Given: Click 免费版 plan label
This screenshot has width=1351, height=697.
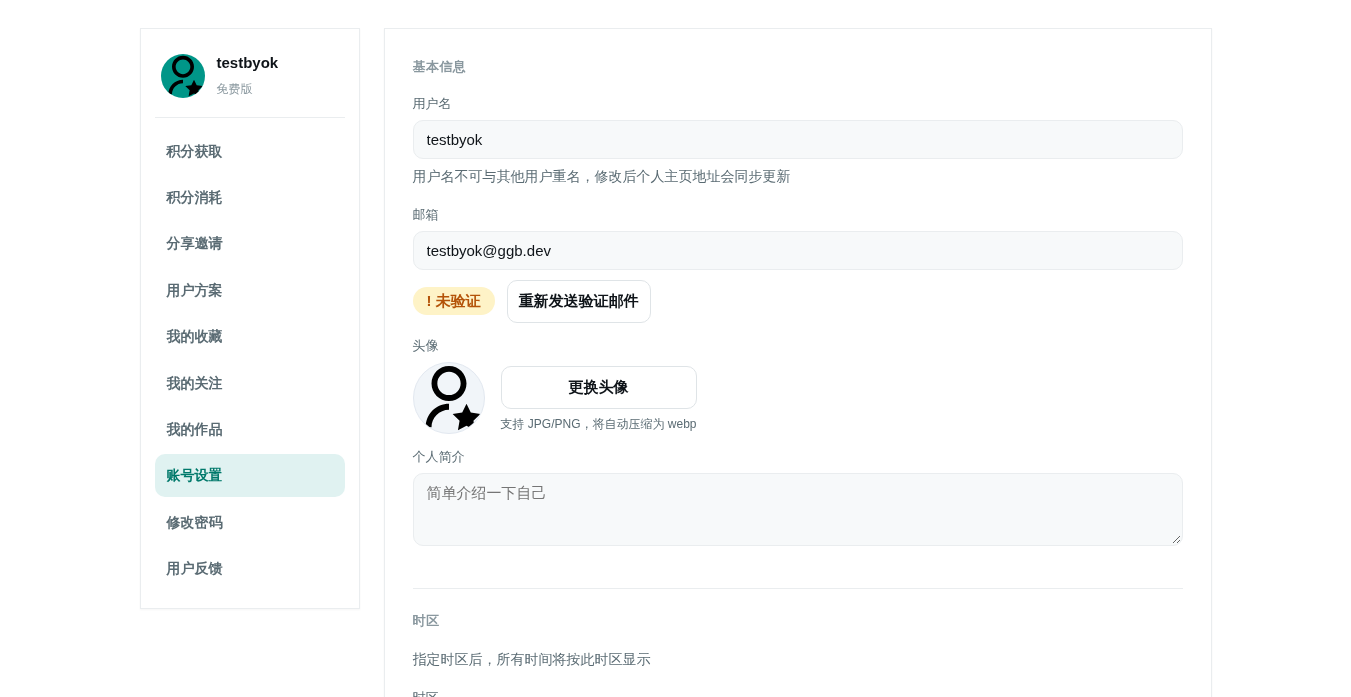Looking at the screenshot, I should coord(234,89).
